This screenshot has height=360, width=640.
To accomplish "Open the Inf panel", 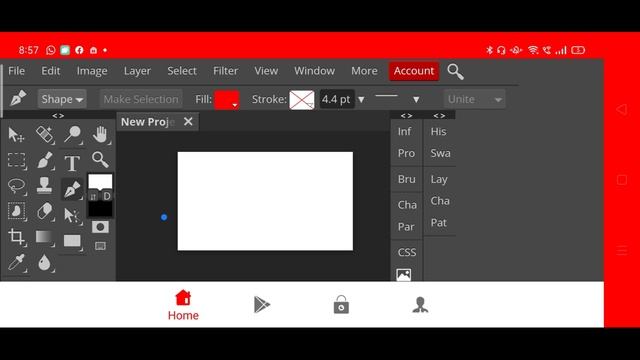I will (404, 131).
